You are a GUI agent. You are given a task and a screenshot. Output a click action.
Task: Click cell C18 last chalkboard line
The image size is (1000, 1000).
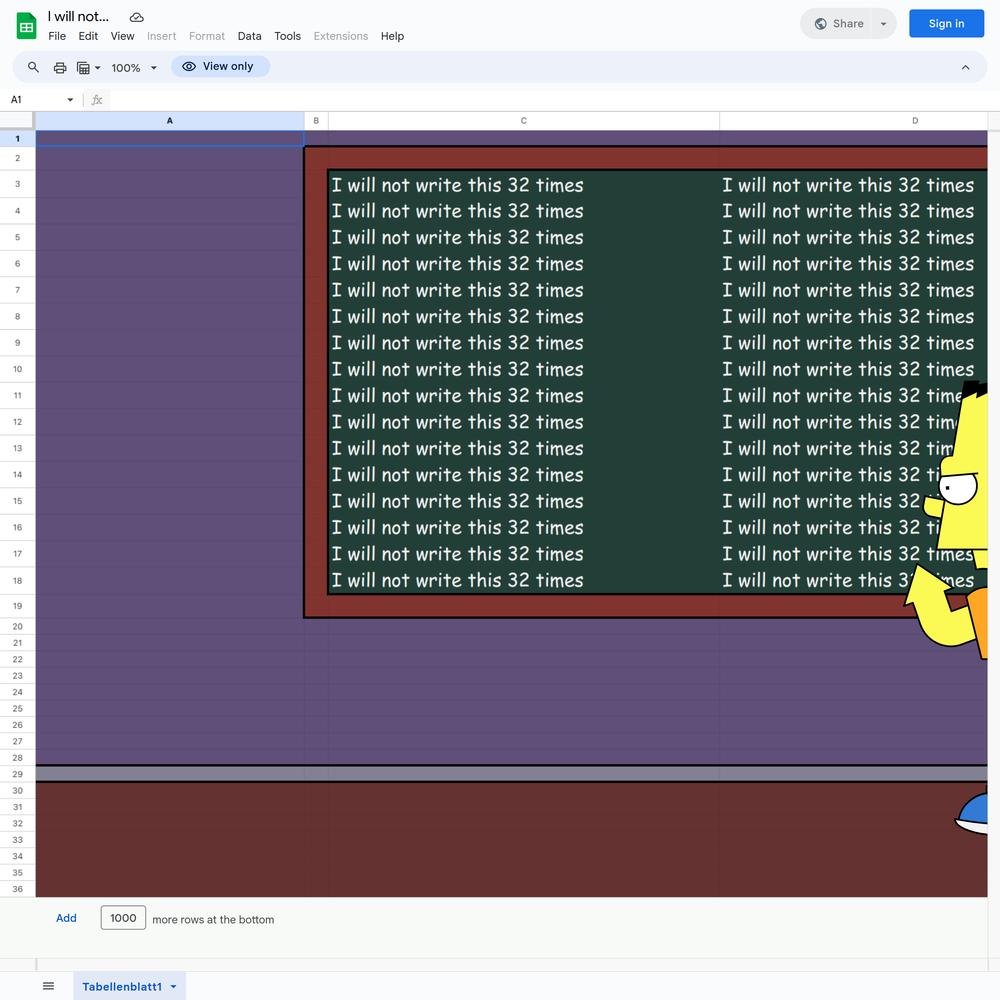524,580
